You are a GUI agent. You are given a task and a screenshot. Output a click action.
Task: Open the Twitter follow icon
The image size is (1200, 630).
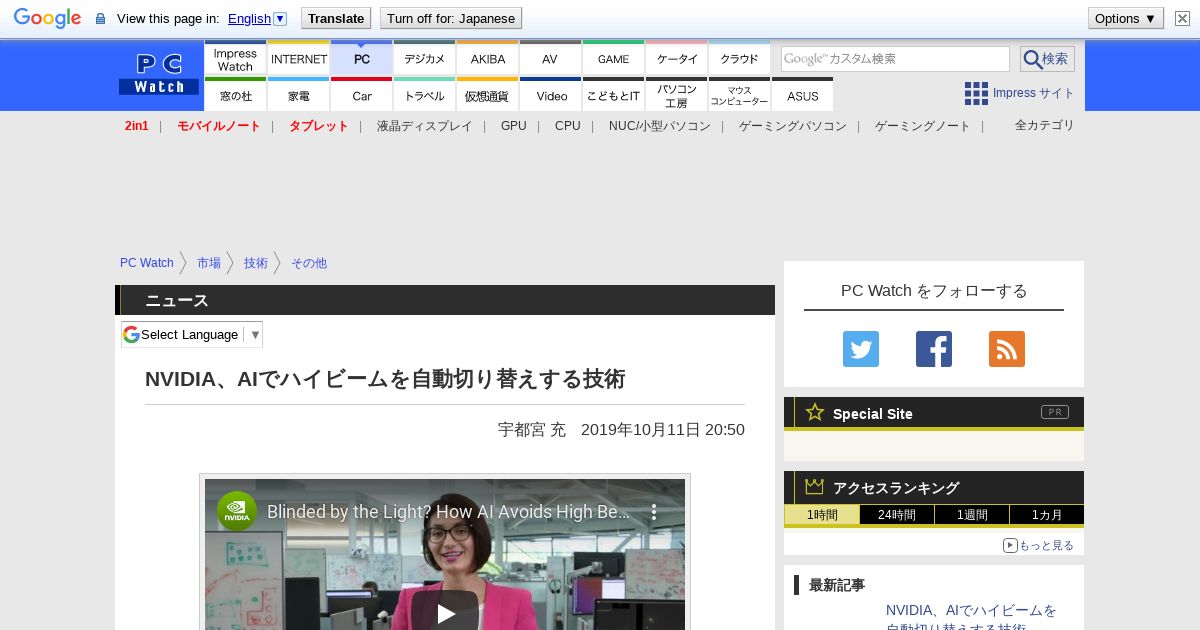click(861, 349)
